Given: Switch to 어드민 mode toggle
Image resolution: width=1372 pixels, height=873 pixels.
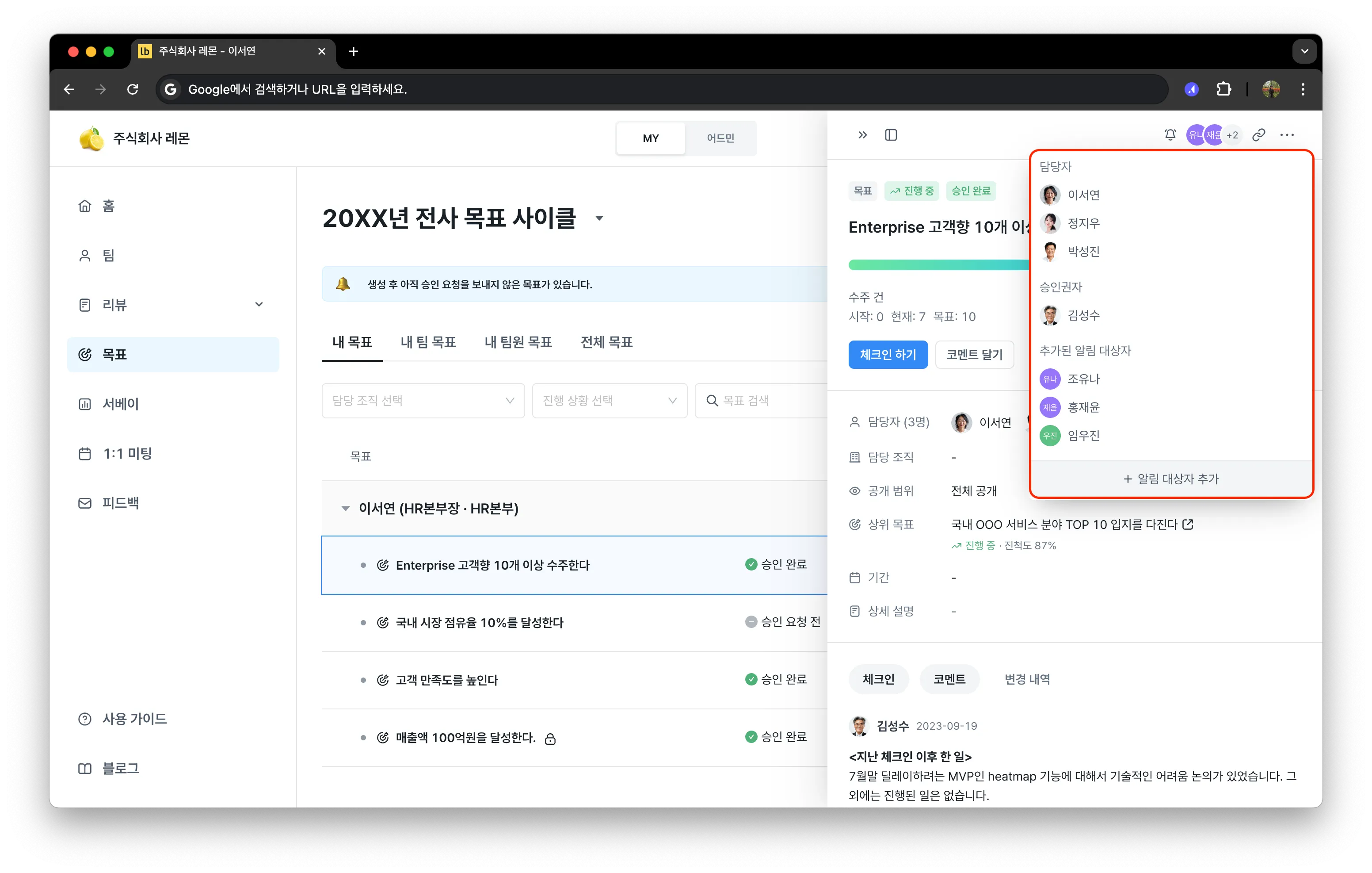Looking at the screenshot, I should click(x=720, y=138).
